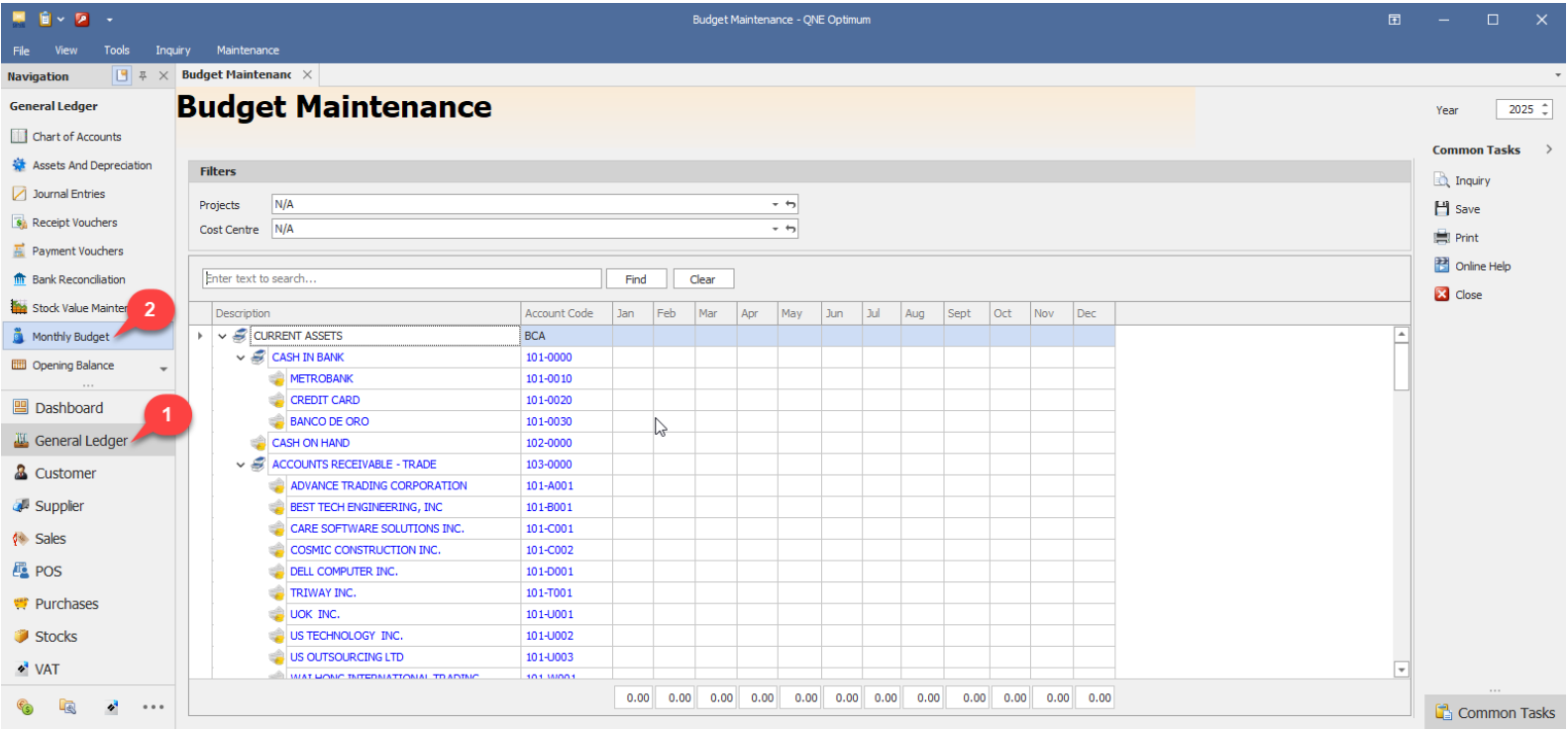Expand the Common Tasks chevron

coord(1548,150)
